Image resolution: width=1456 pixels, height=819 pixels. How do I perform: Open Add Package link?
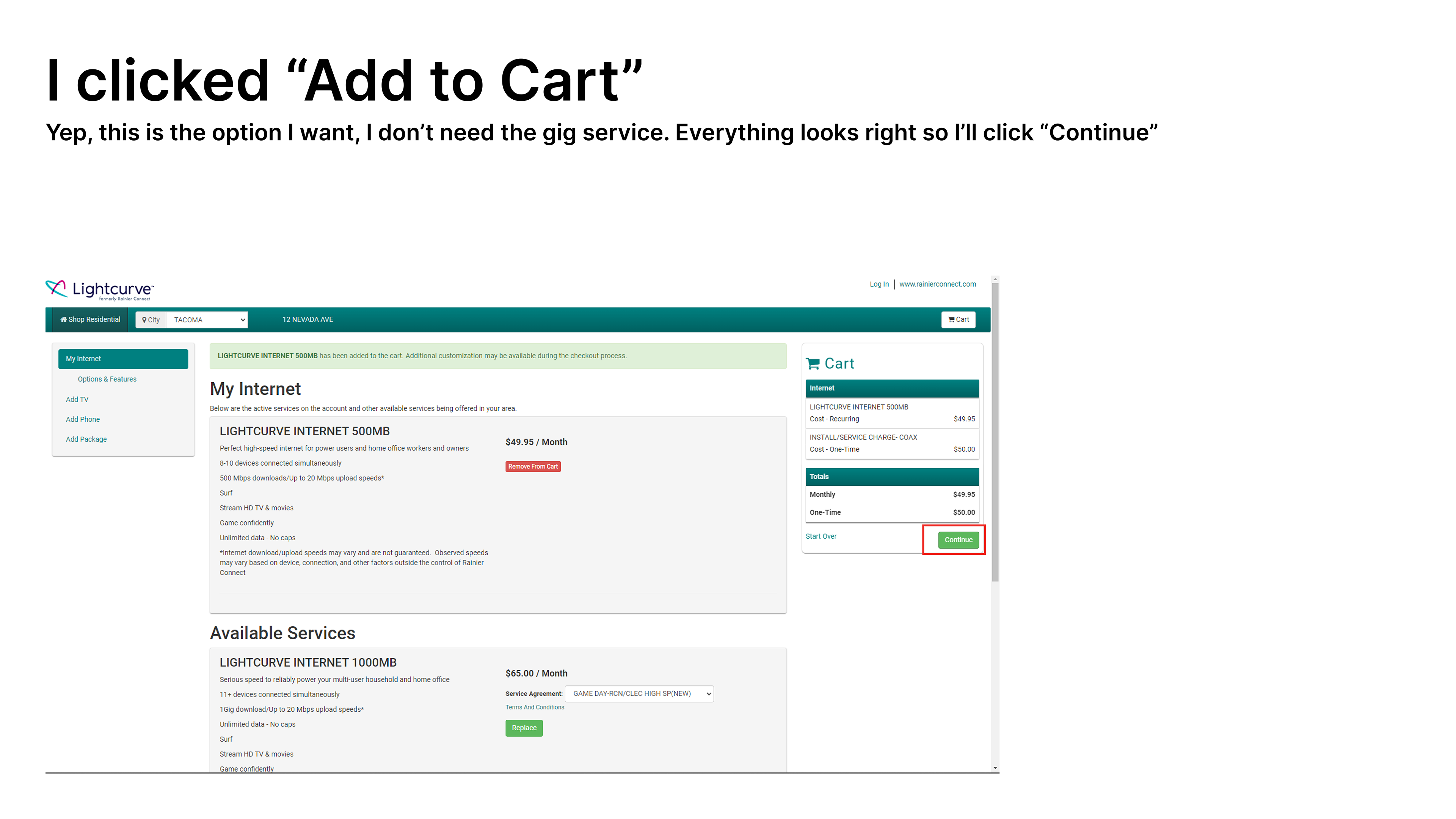86,439
